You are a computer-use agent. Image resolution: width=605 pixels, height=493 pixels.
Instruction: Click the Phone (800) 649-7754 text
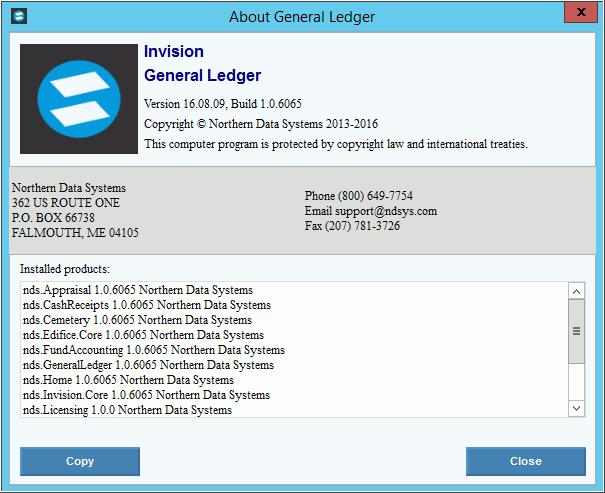point(358,196)
